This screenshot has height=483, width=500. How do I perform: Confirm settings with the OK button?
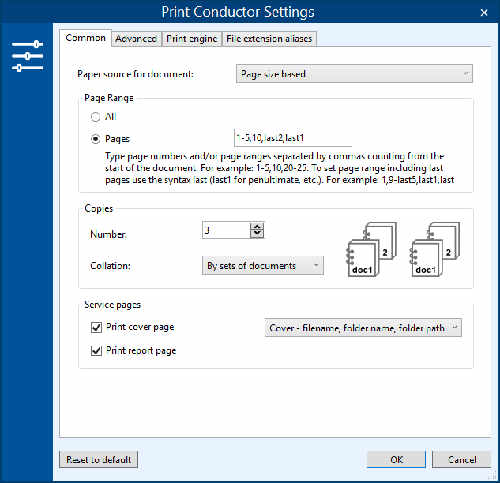coord(396,460)
